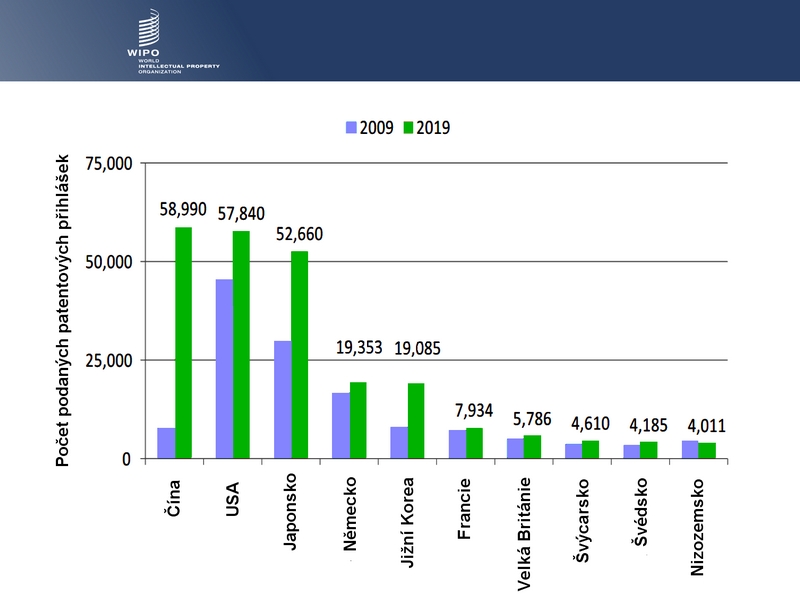Select the 4,011 data label

(x=705, y=426)
